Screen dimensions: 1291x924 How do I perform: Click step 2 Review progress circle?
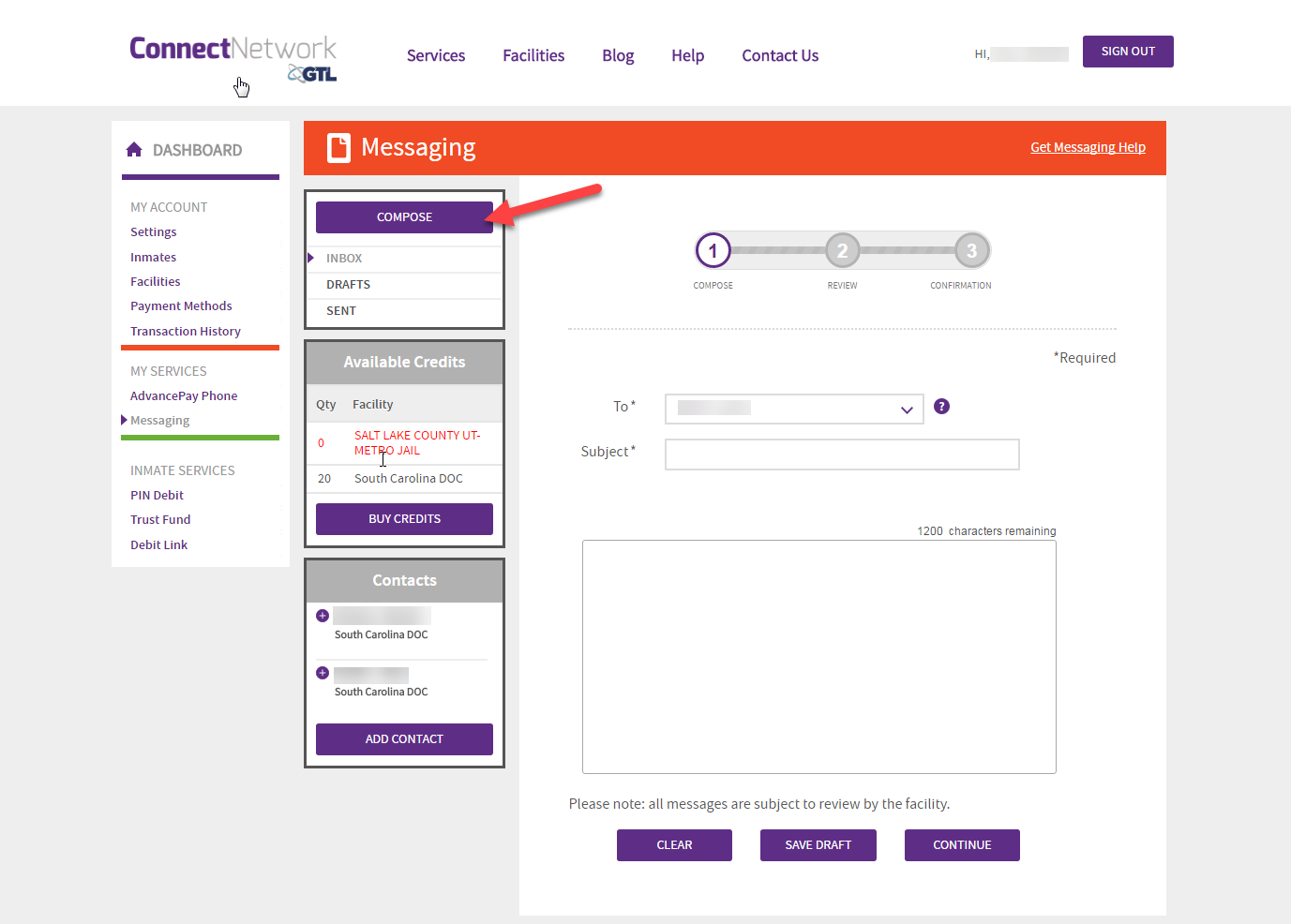pyautogui.click(x=843, y=251)
